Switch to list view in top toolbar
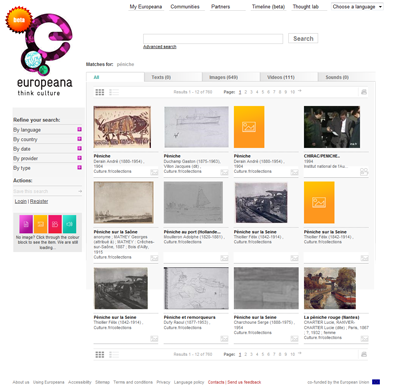Screen dimensions: 400x392 pyautogui.click(x=114, y=92)
